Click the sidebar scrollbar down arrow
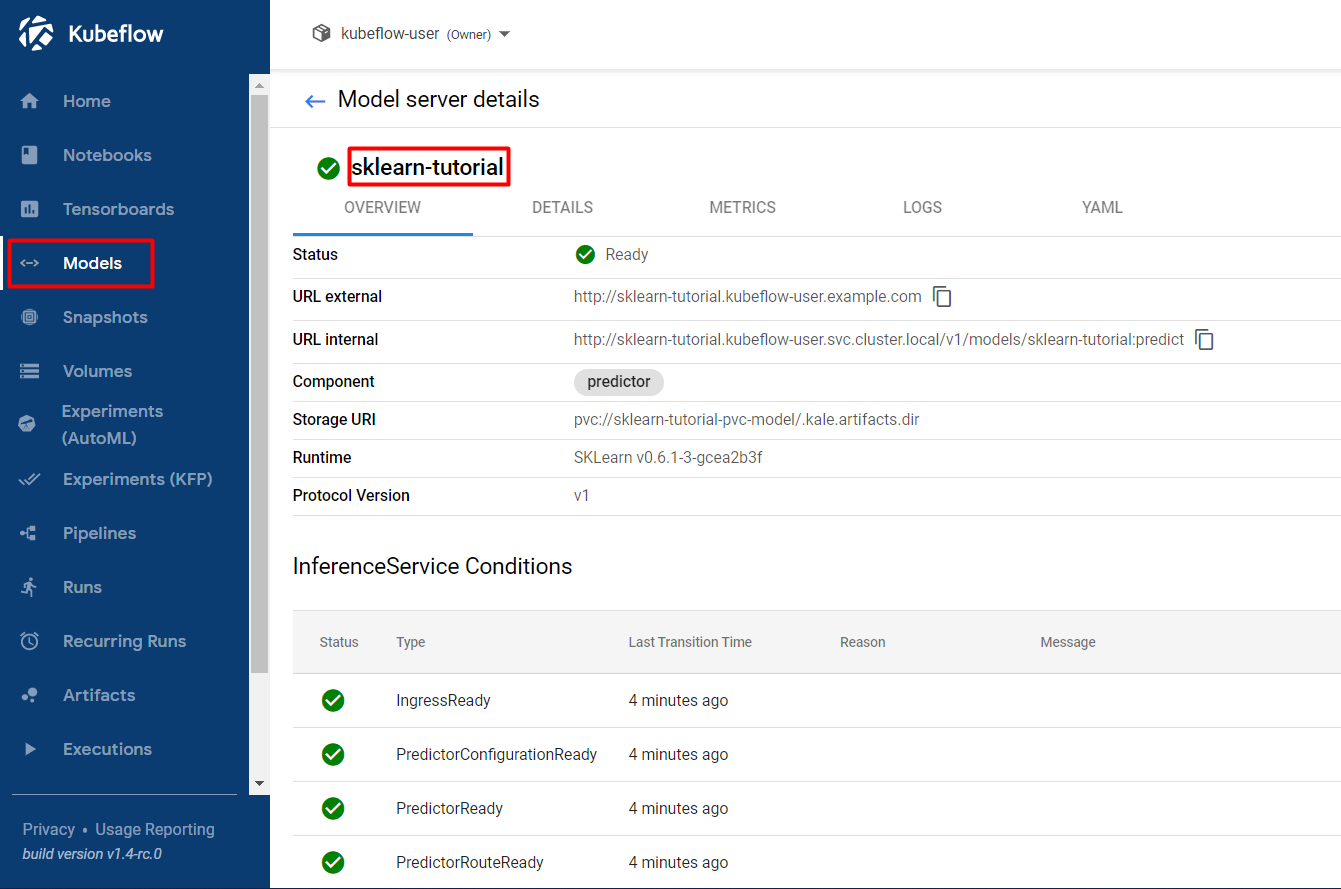 pyautogui.click(x=259, y=783)
